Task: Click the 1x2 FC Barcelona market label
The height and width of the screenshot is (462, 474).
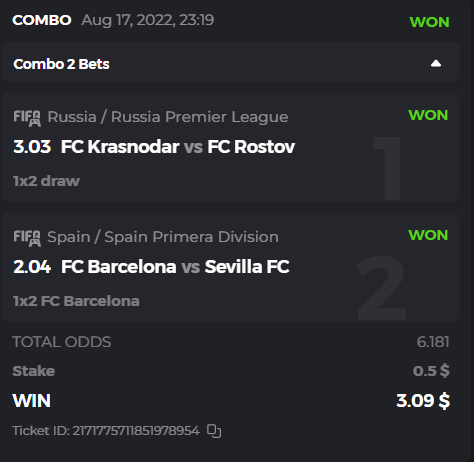Action: (x=76, y=301)
